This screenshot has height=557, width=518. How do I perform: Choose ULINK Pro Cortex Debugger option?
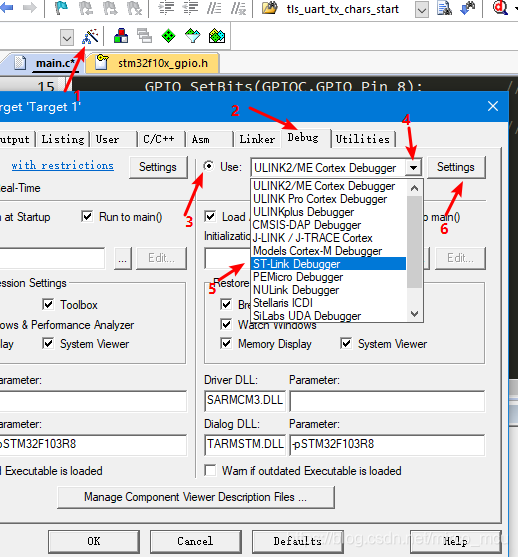[x=328, y=199]
